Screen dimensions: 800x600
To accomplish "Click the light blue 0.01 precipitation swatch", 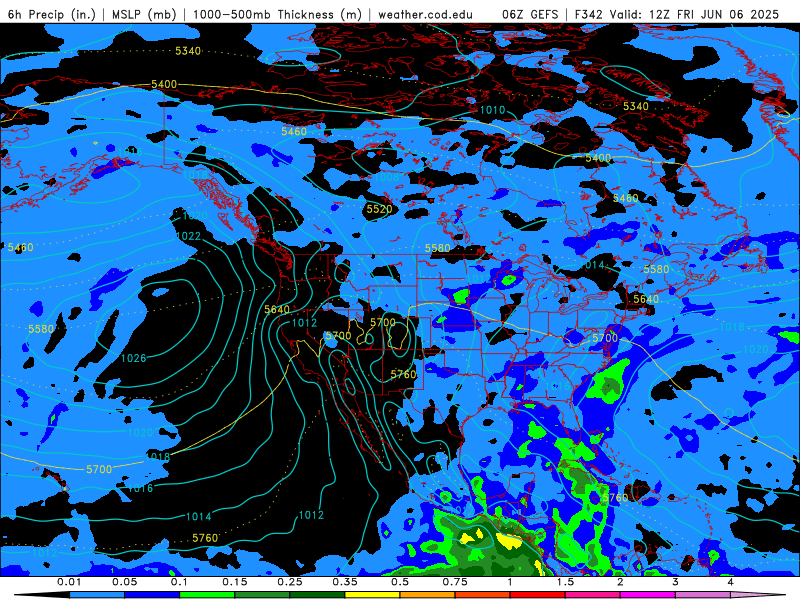I will (97, 595).
